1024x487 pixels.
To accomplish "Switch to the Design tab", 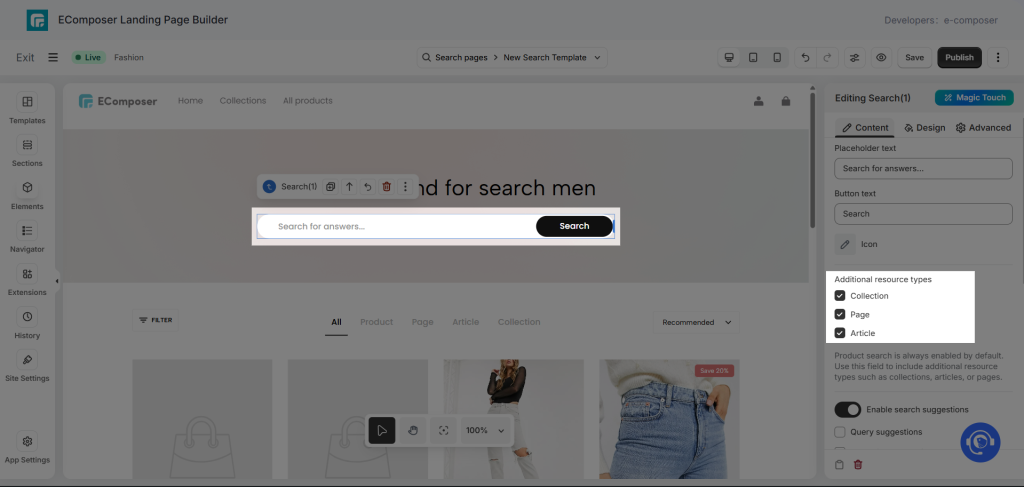I will click(924, 128).
